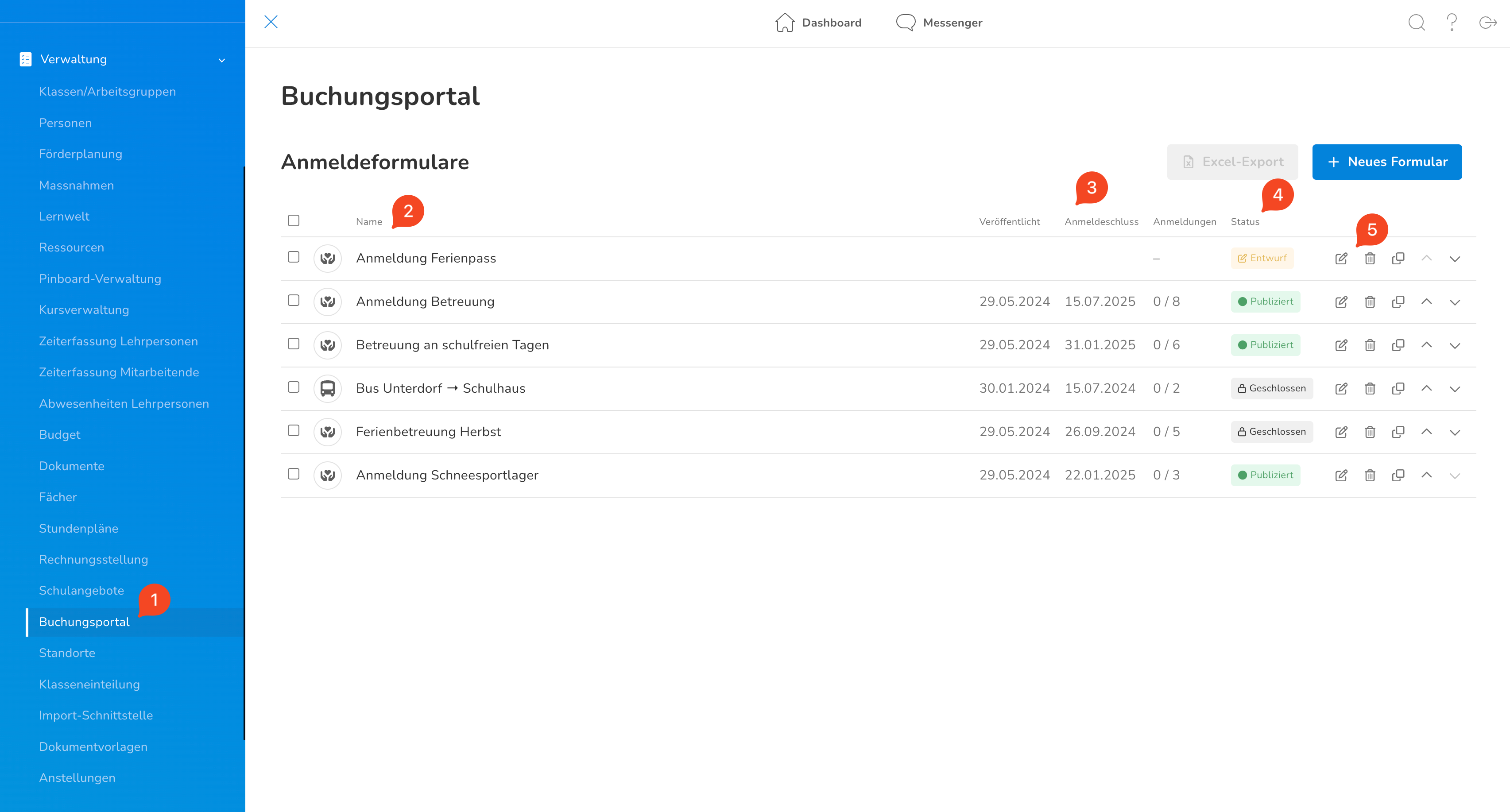This screenshot has height=812, width=1510.
Task: Delete the Ferienbetreuung Herbst form
Action: [1370, 432]
